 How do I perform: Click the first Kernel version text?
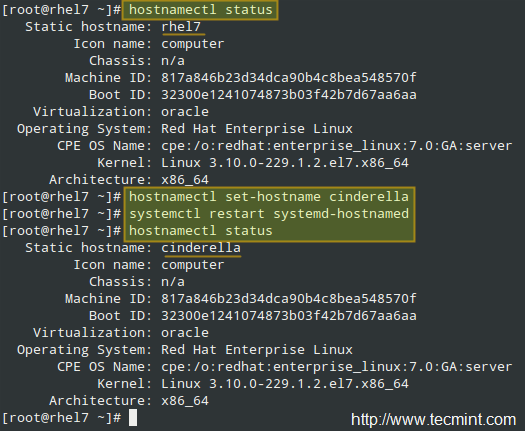(x=285, y=163)
